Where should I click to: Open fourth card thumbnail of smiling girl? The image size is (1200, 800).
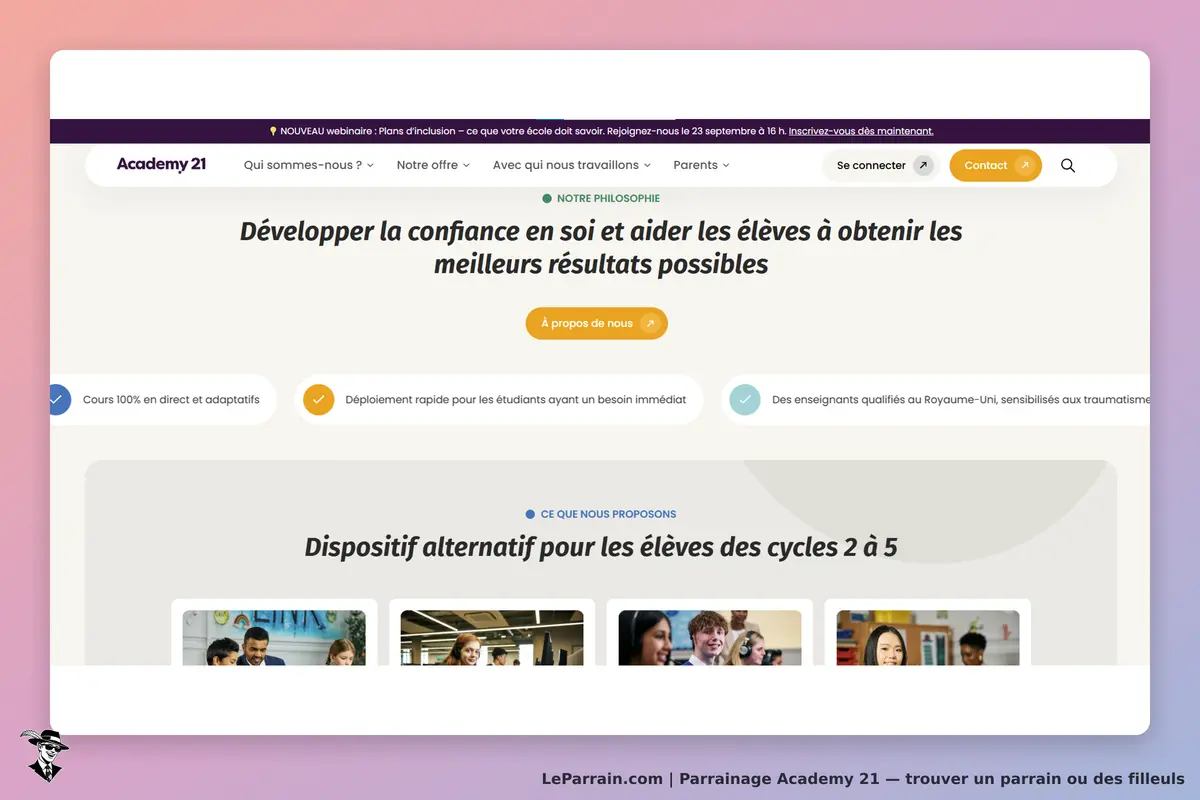tap(928, 638)
